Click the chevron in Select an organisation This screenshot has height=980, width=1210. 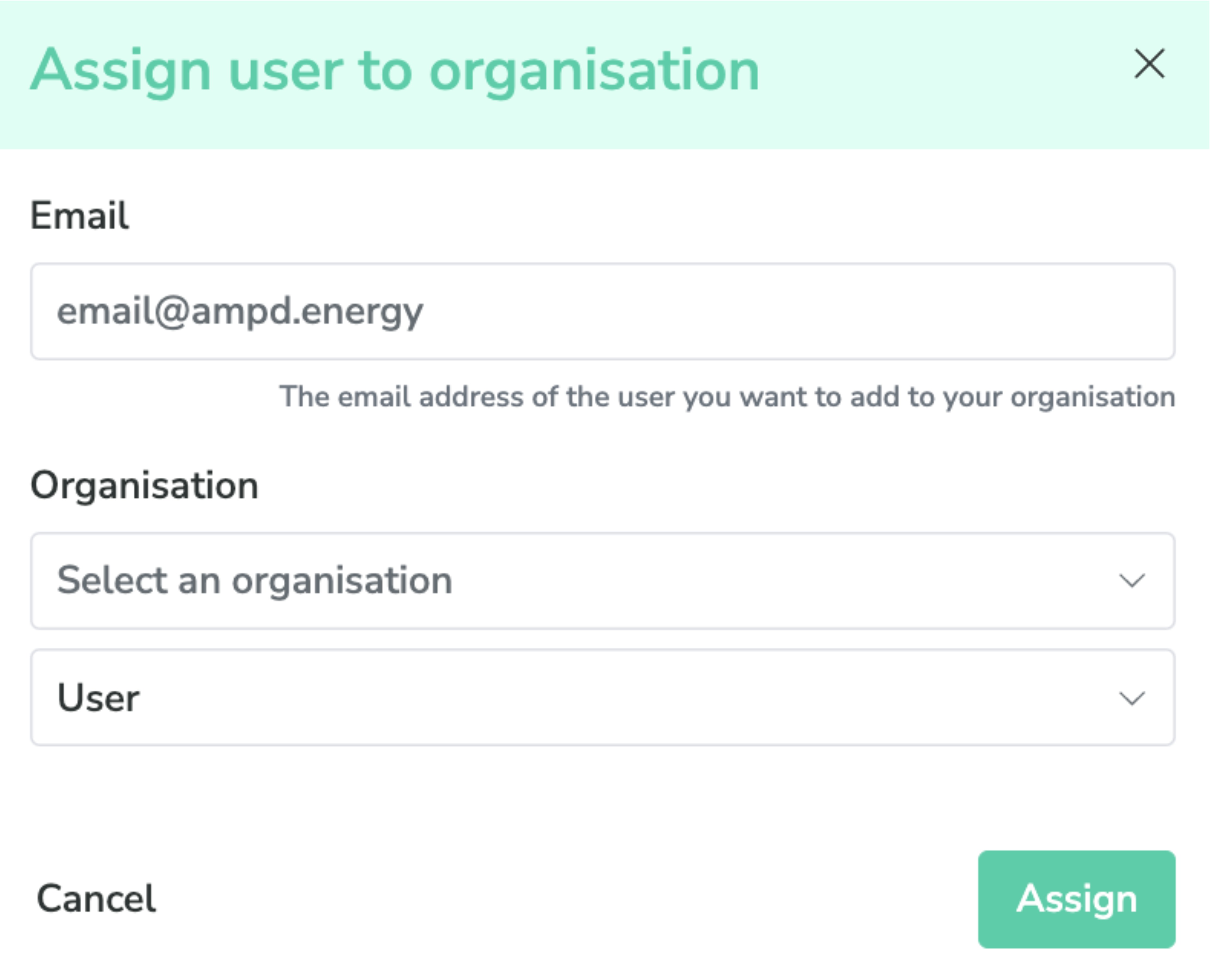[x=1132, y=580]
